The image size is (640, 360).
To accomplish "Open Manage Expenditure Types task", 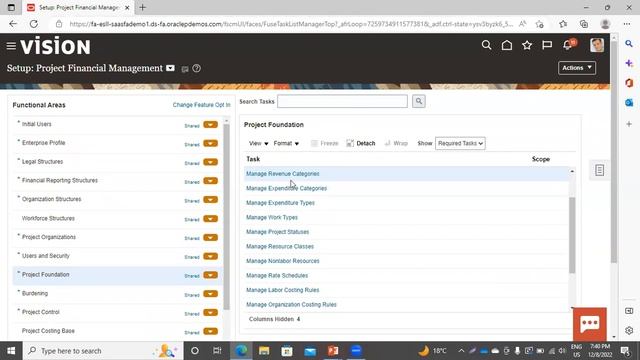I will 280,203.
